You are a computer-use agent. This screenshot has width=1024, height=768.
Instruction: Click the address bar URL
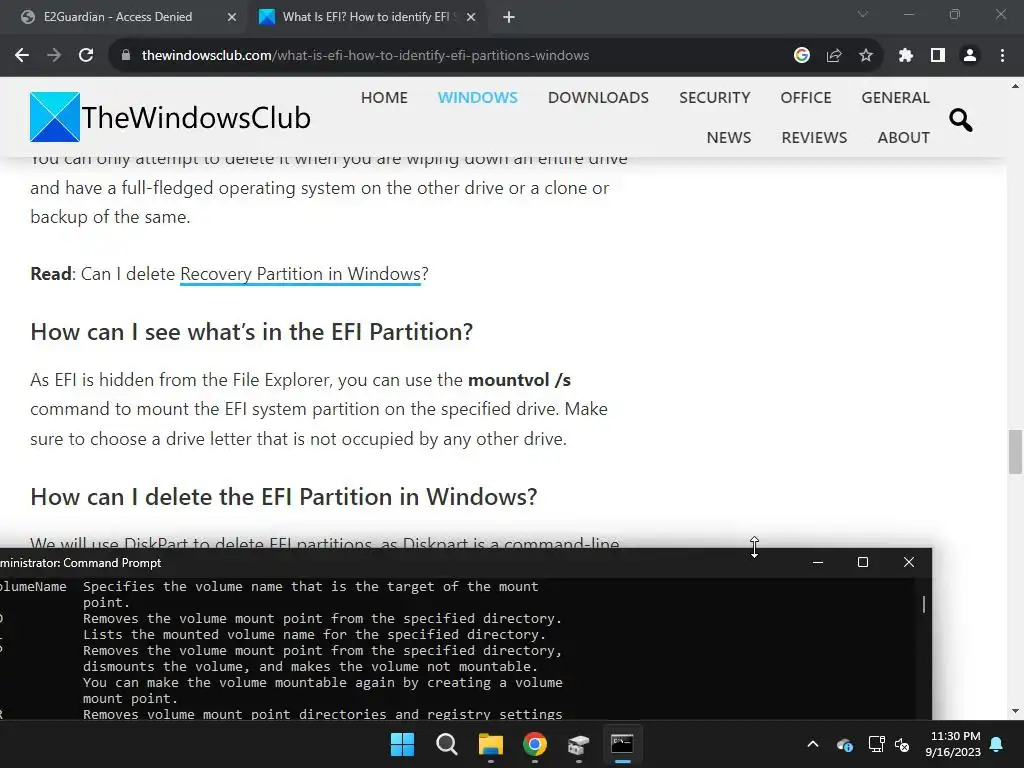coord(366,56)
